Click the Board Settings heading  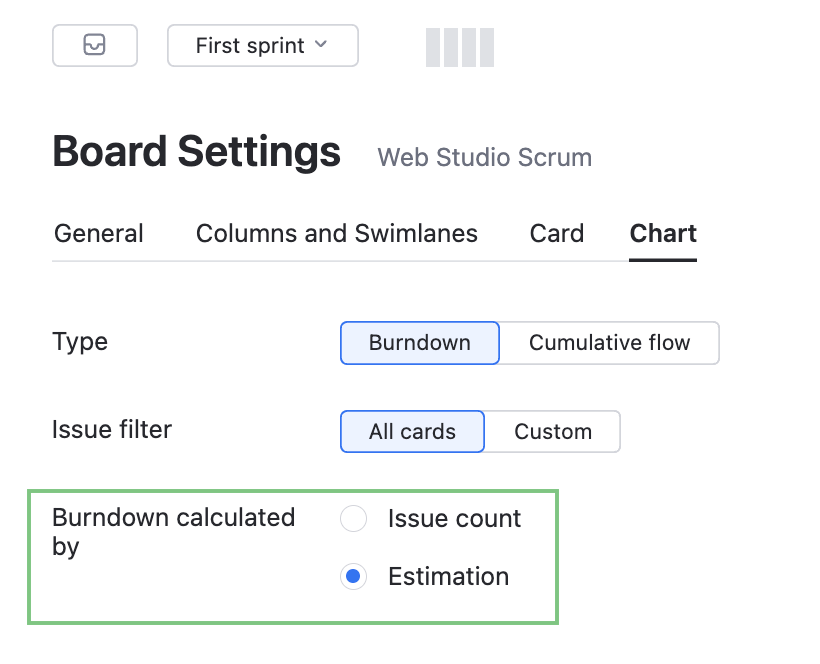[x=197, y=152]
